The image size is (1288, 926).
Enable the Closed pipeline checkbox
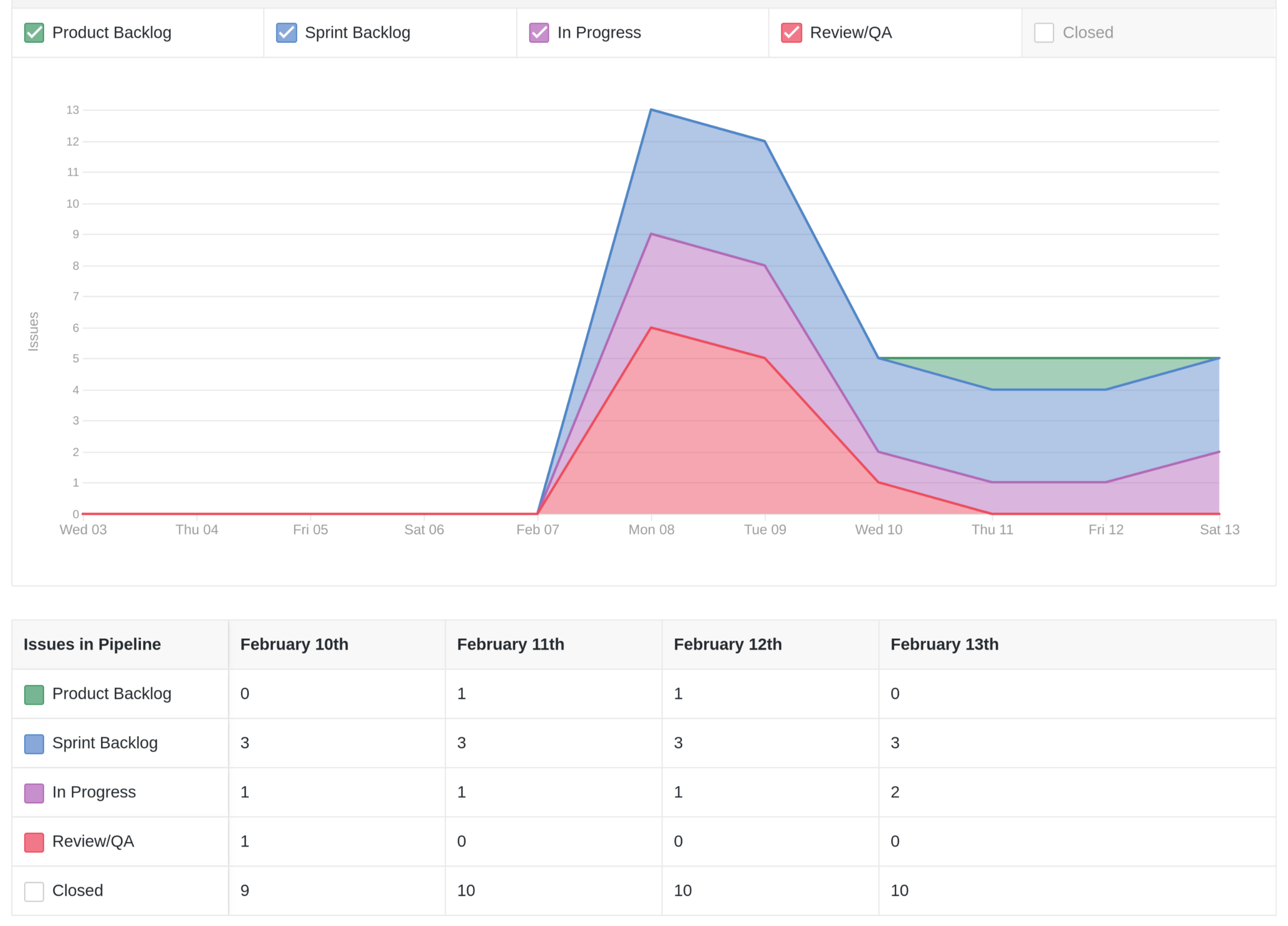click(1044, 33)
